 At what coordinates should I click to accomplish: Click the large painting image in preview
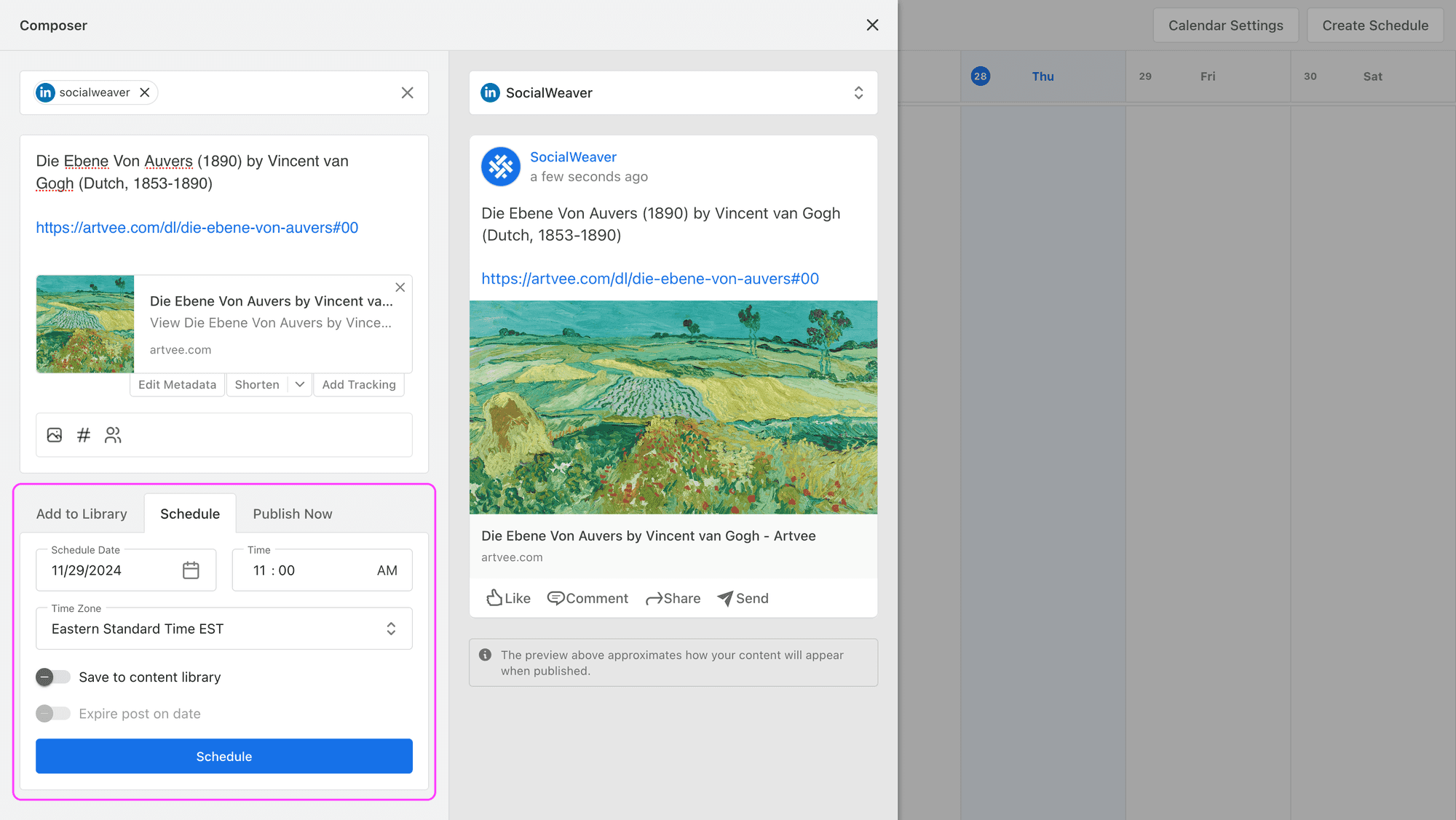point(673,407)
